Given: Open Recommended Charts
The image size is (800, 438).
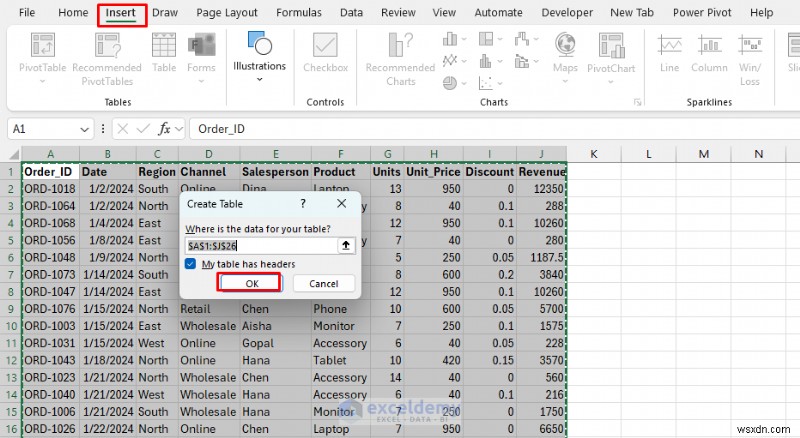Looking at the screenshot, I should 401,59.
